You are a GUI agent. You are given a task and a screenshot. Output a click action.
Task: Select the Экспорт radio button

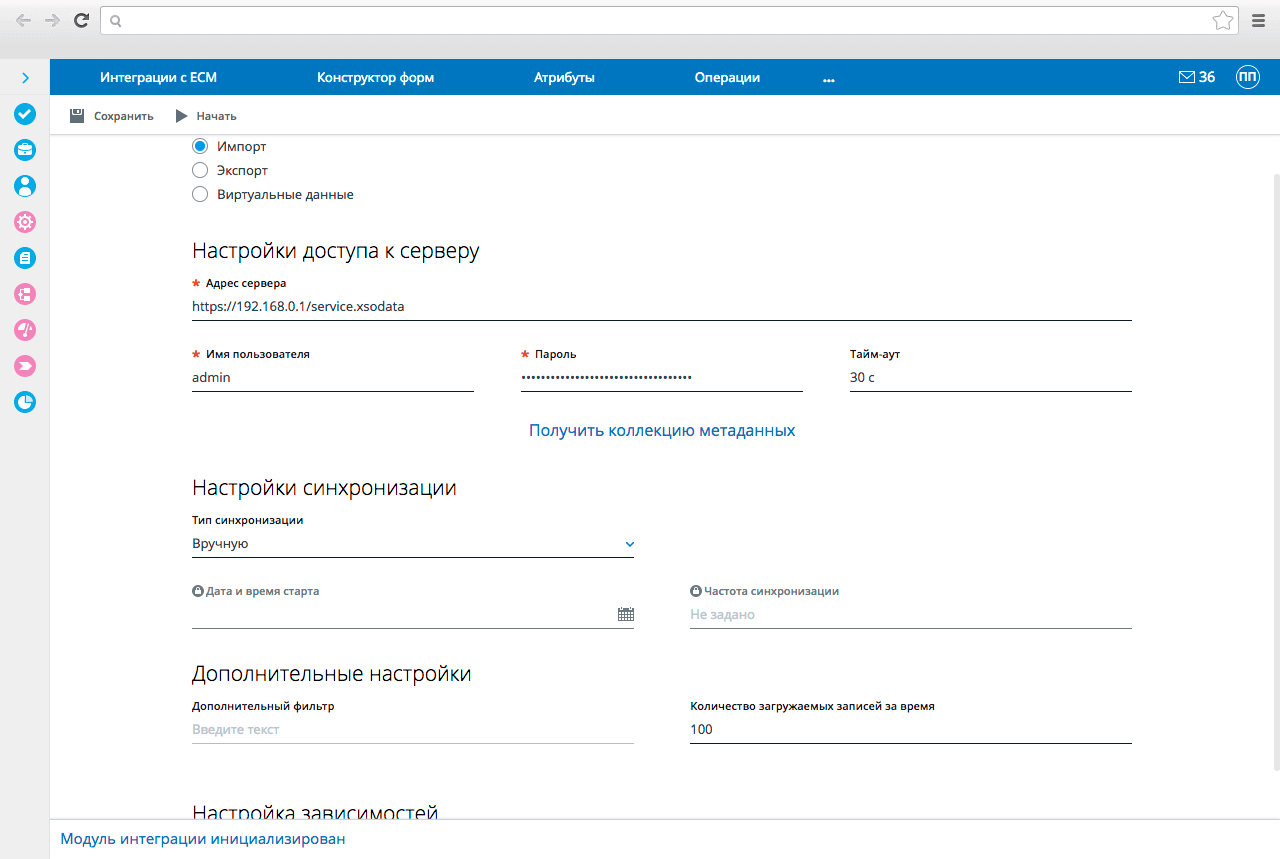click(199, 169)
